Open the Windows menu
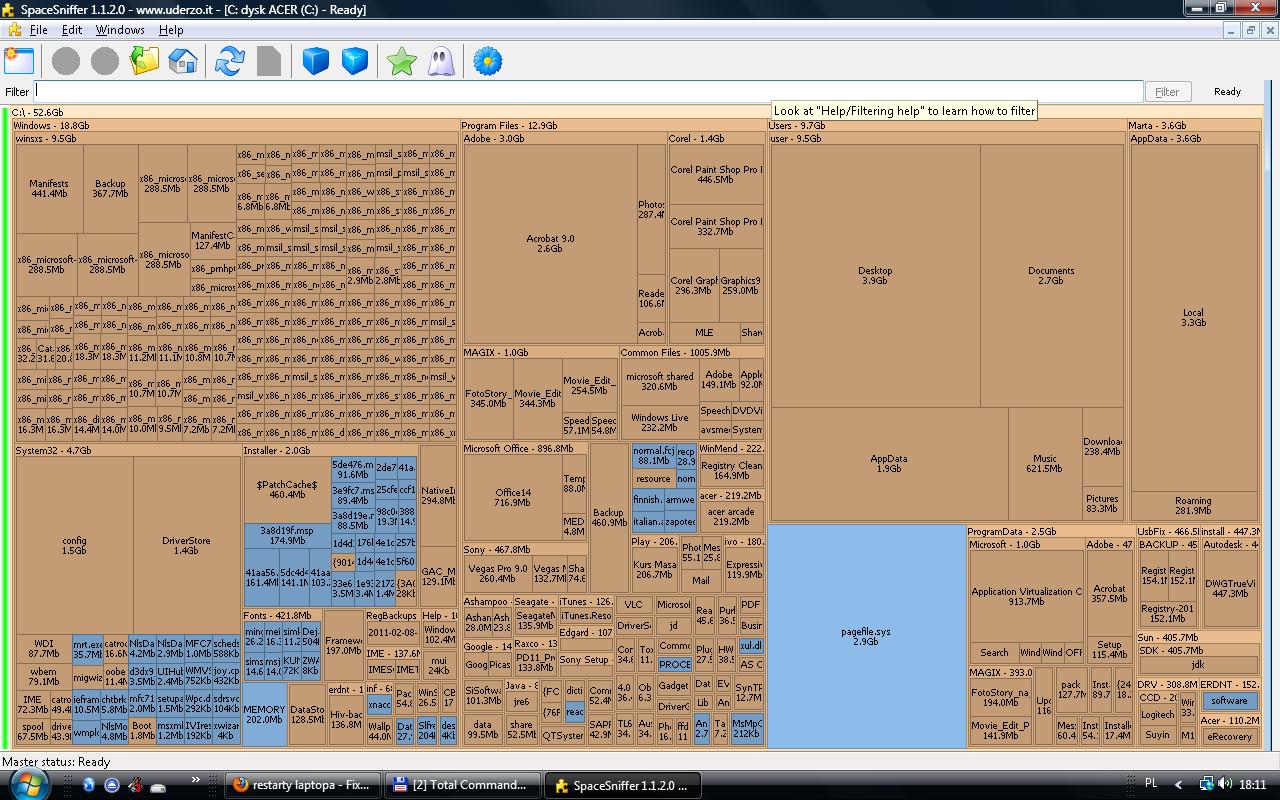The image size is (1280, 800). (x=120, y=30)
